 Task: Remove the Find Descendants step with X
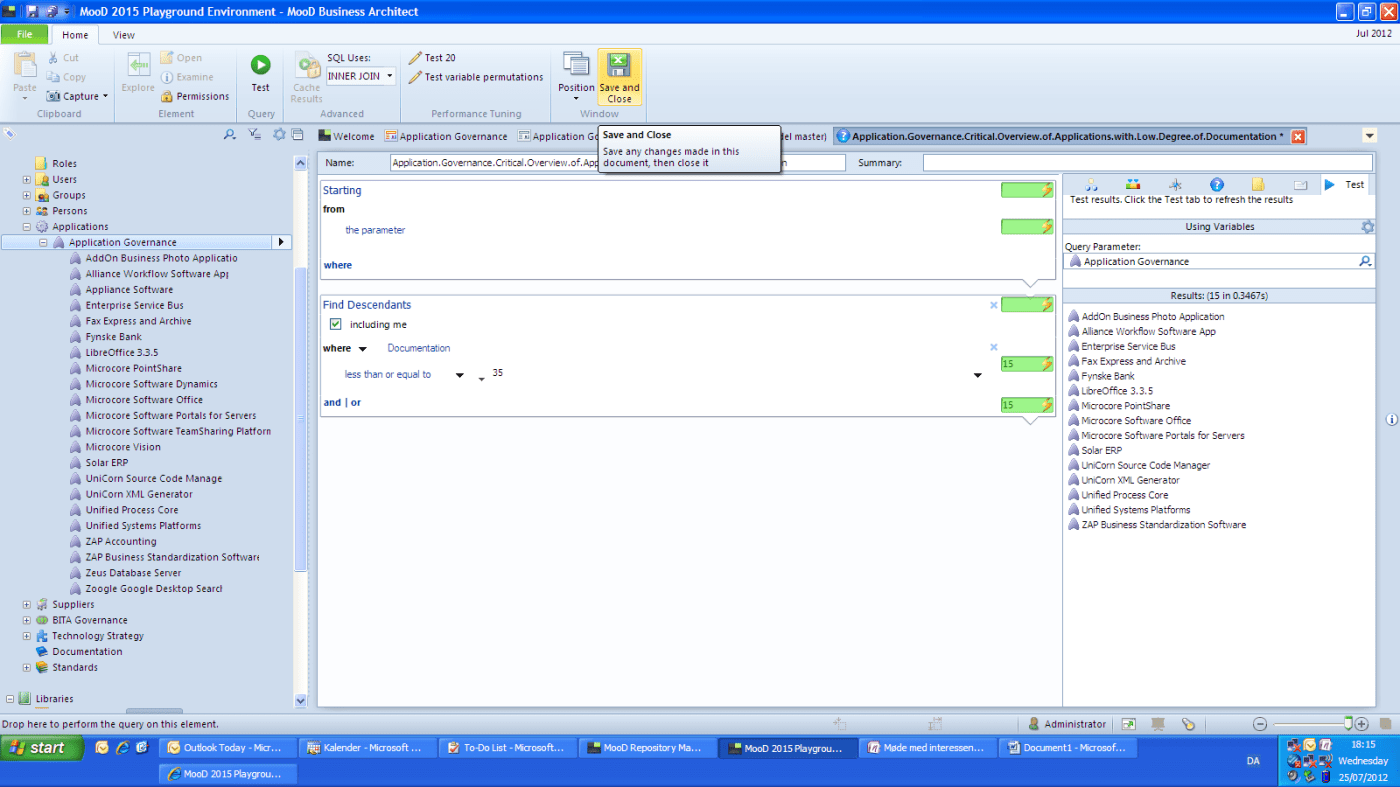coord(993,305)
